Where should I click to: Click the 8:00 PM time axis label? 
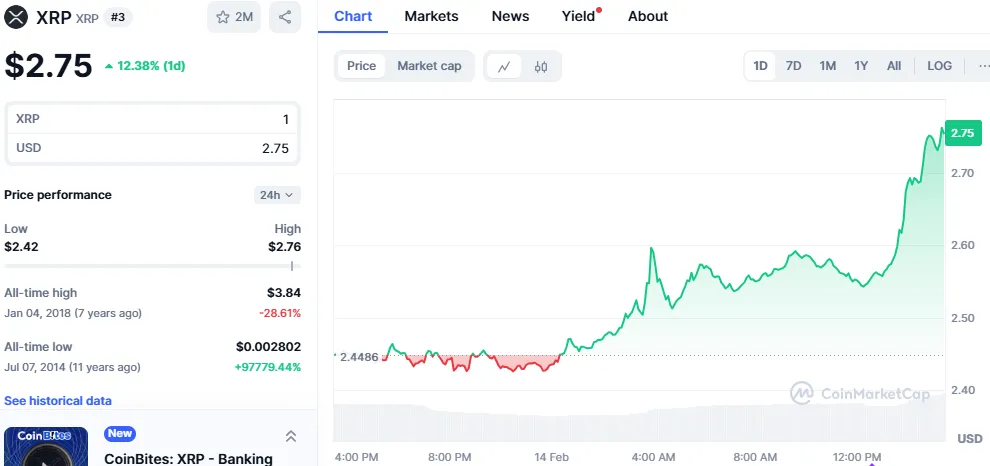[x=450, y=457]
